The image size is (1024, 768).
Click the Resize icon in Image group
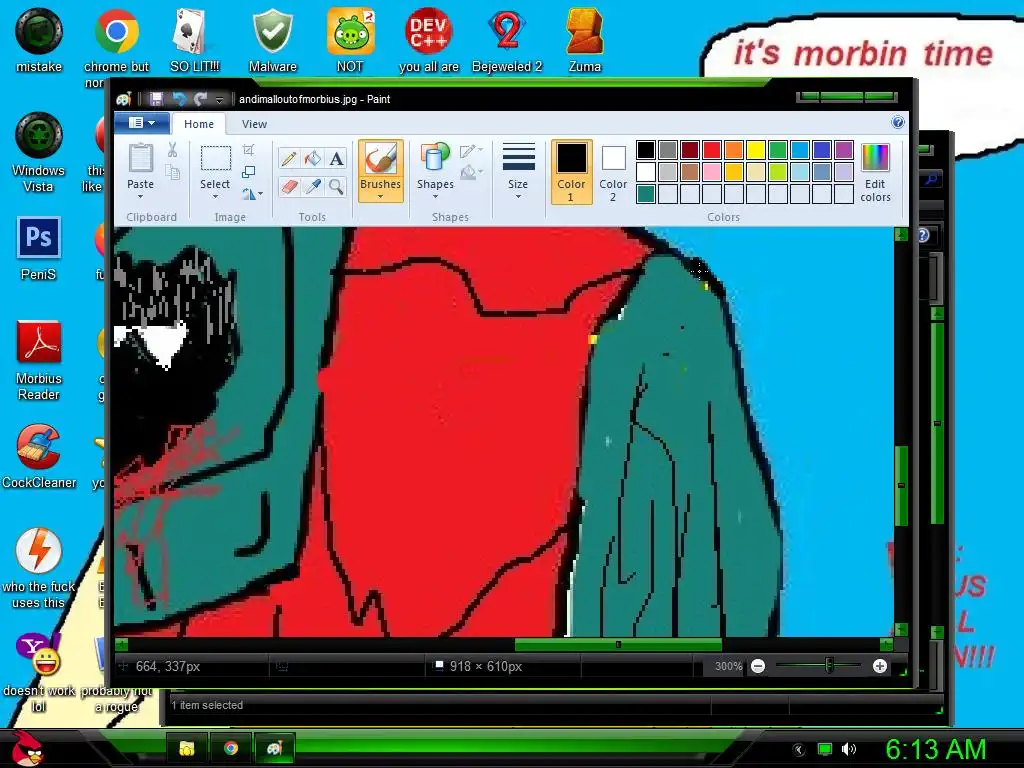248,172
